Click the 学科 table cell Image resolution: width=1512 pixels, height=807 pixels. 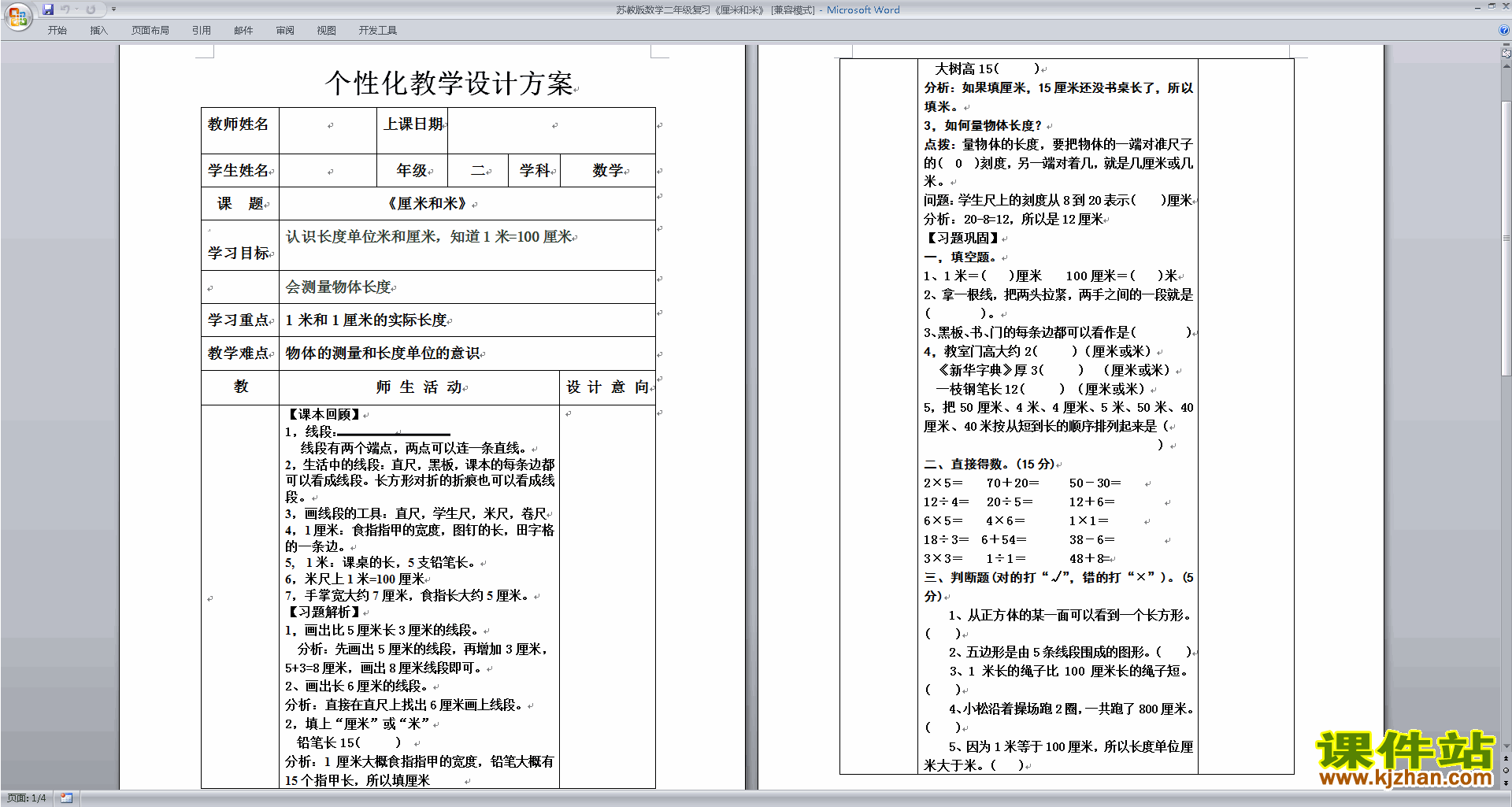pos(535,170)
